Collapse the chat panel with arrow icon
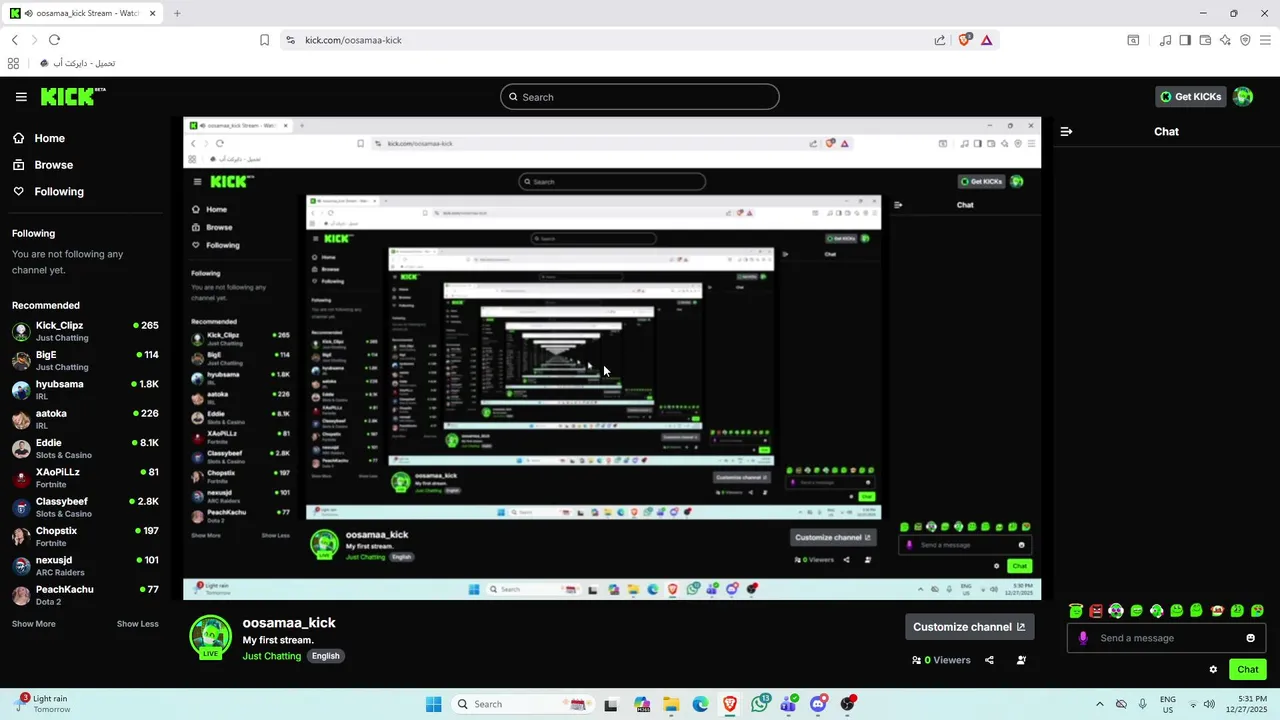Image resolution: width=1280 pixels, height=720 pixels. (x=1067, y=131)
